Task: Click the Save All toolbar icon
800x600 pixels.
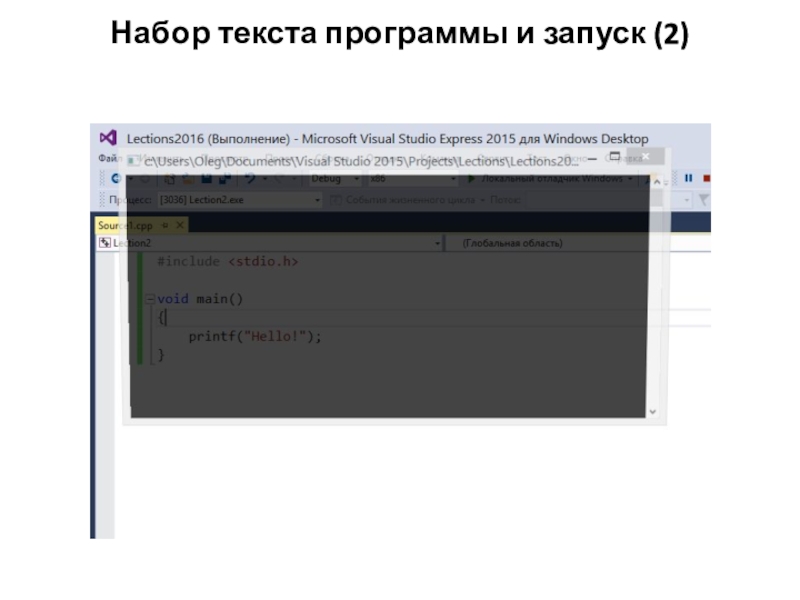Action: pyautogui.click(x=225, y=179)
